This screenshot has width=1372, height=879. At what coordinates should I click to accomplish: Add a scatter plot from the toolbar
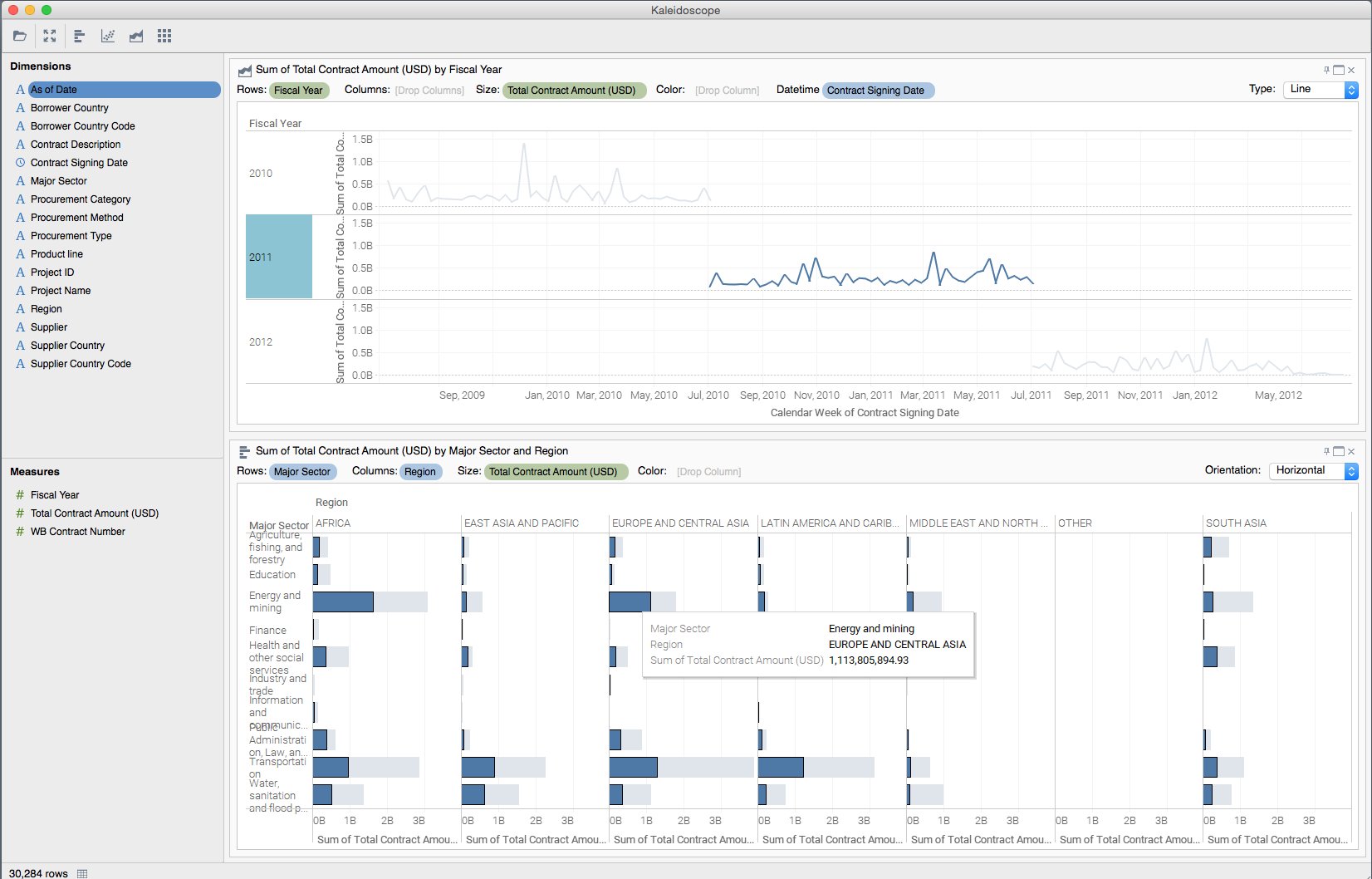108,36
